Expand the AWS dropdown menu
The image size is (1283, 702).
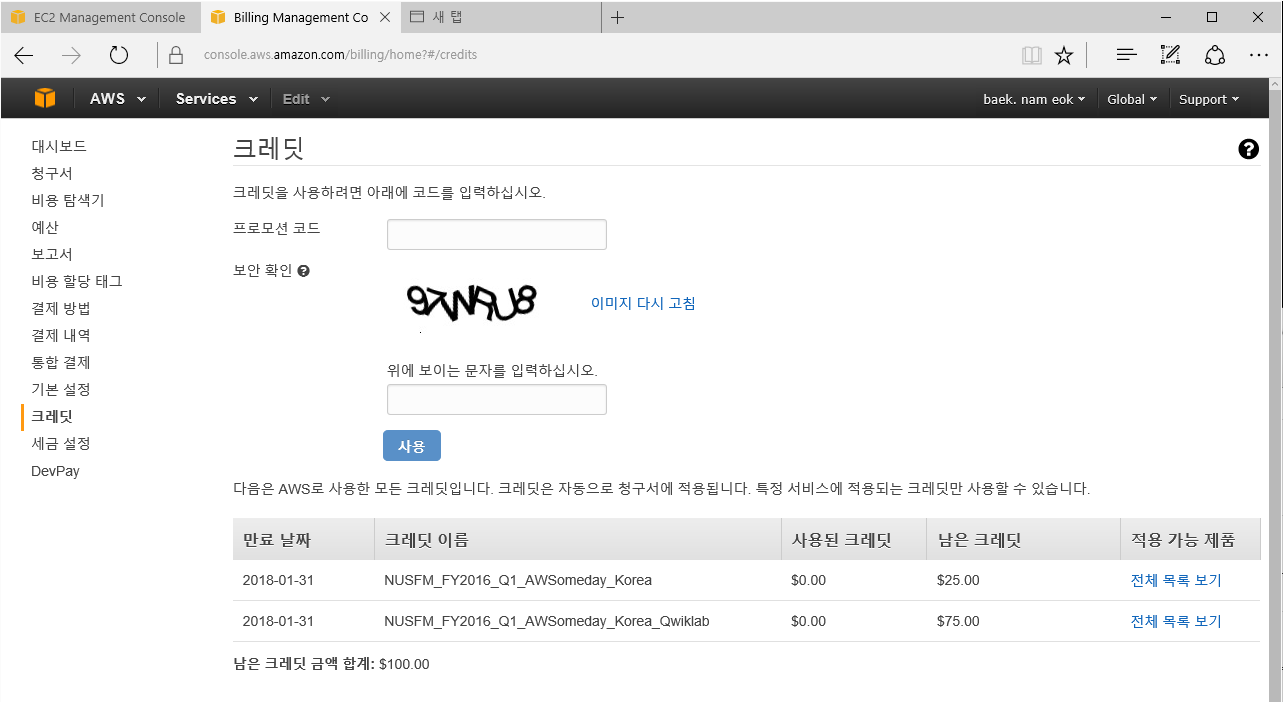coord(118,99)
